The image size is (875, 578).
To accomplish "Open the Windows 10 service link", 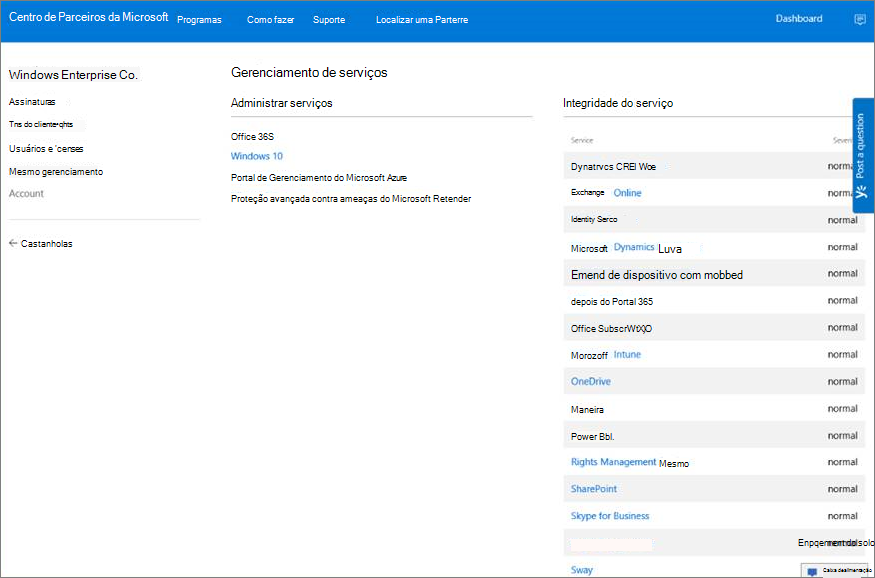I will pos(257,156).
